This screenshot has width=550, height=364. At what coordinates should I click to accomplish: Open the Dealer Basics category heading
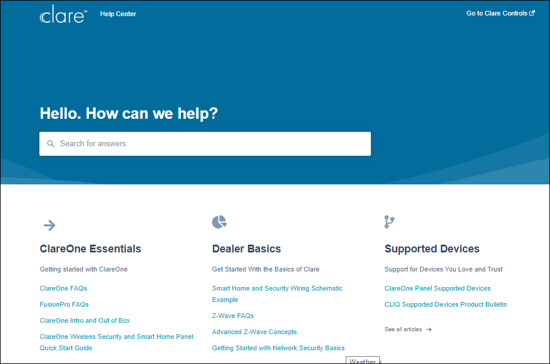click(246, 249)
